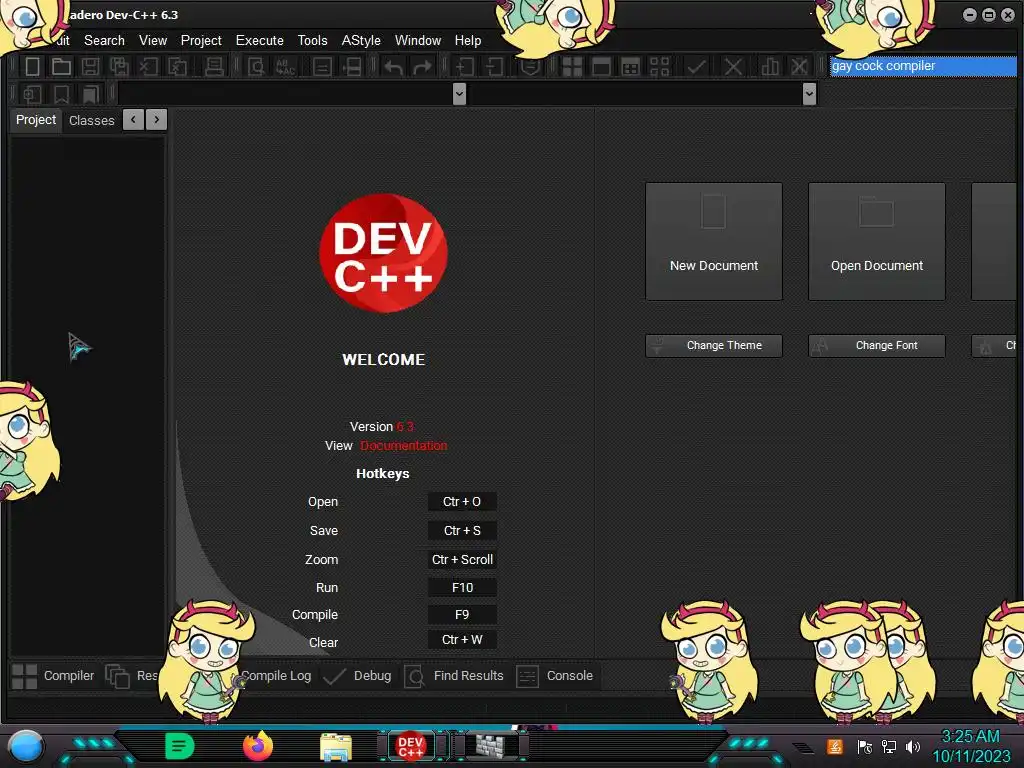Click the Dev-C++ logo on welcome page
Screen dimensions: 1024x768
coord(383,253)
